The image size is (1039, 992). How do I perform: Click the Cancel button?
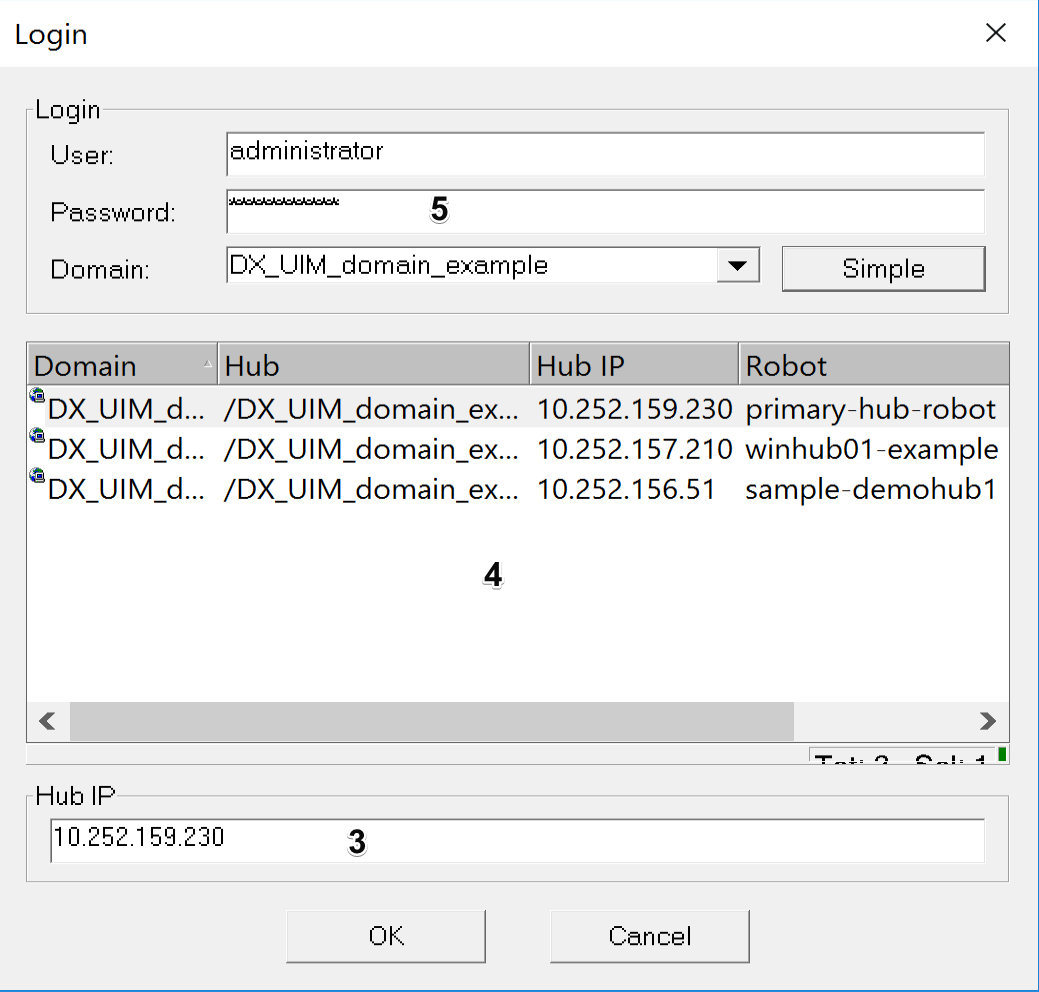point(649,936)
